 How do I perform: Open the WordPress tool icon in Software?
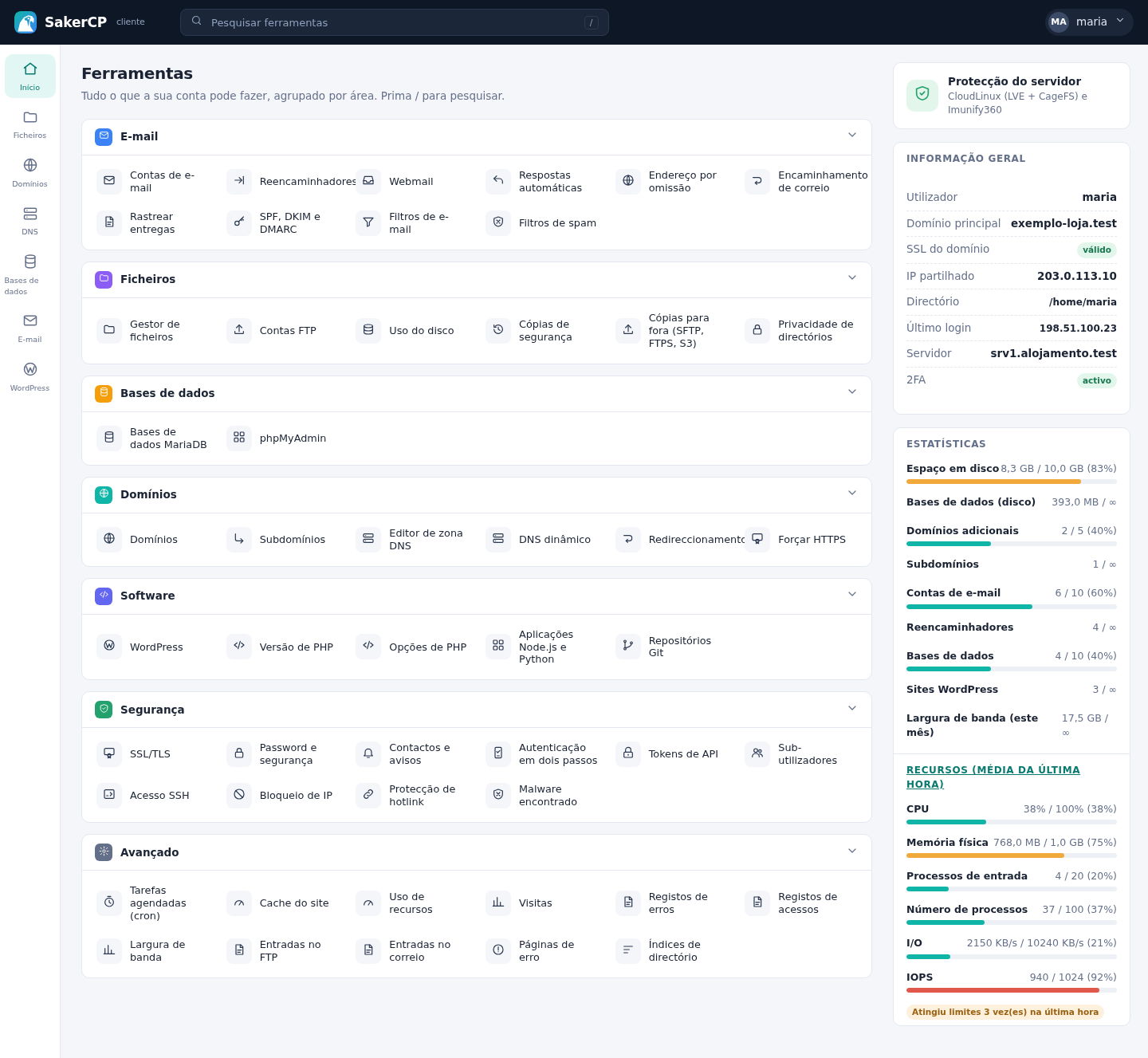109,647
